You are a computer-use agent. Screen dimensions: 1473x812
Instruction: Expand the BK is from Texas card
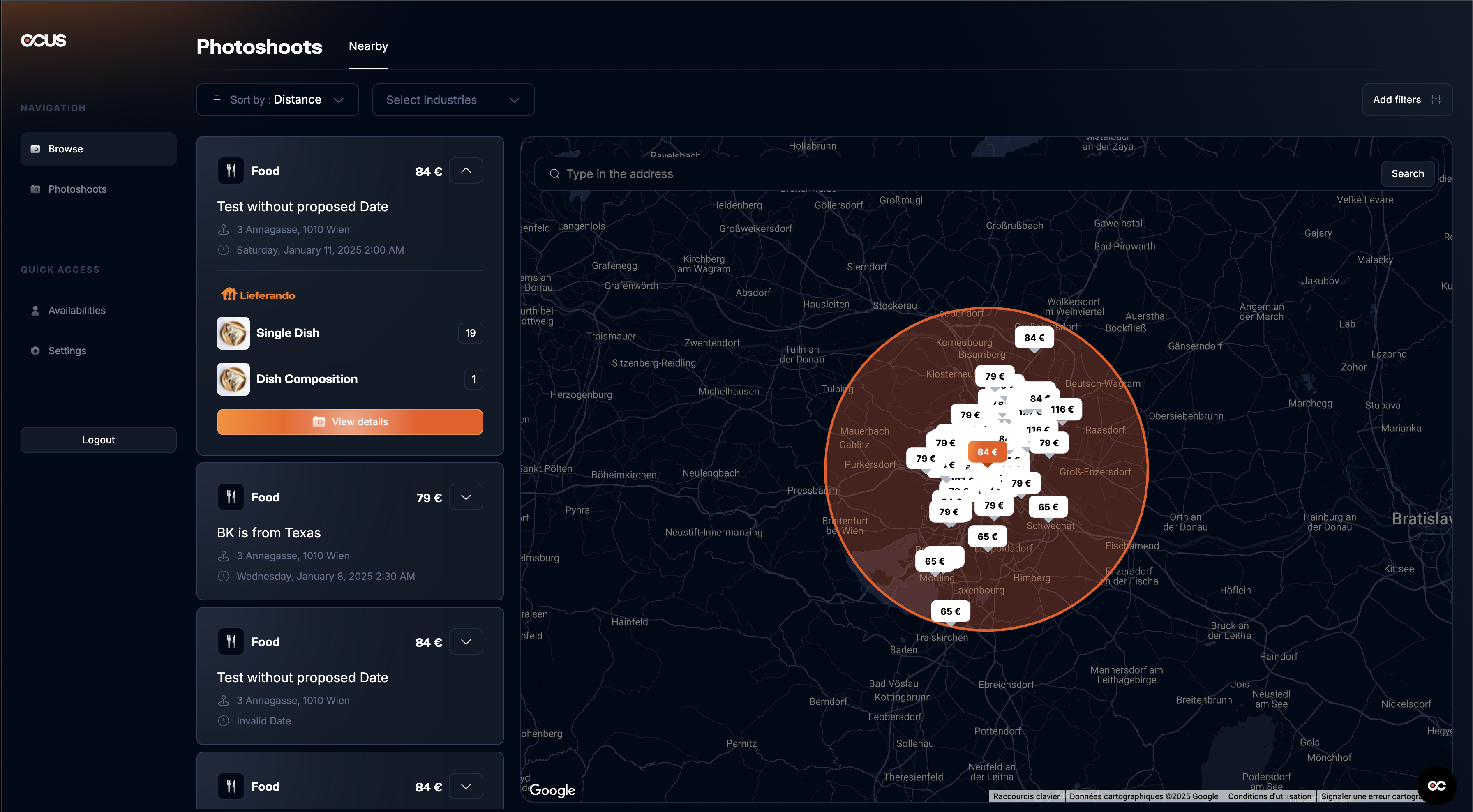[466, 497]
